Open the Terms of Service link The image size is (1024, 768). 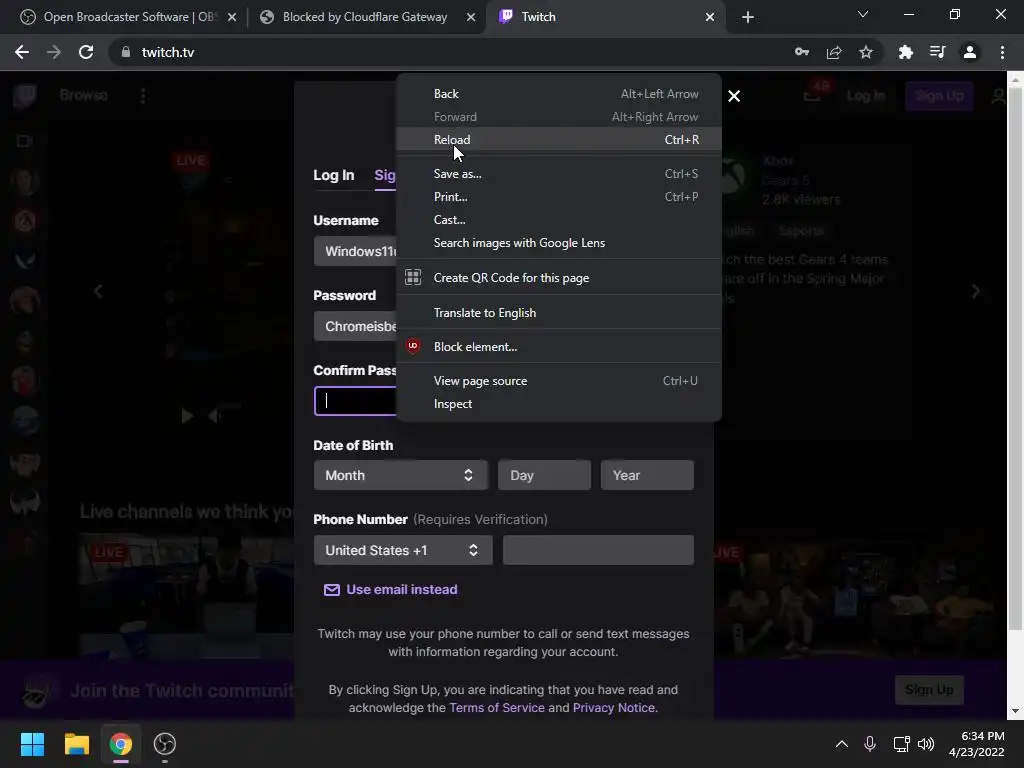[x=496, y=708]
